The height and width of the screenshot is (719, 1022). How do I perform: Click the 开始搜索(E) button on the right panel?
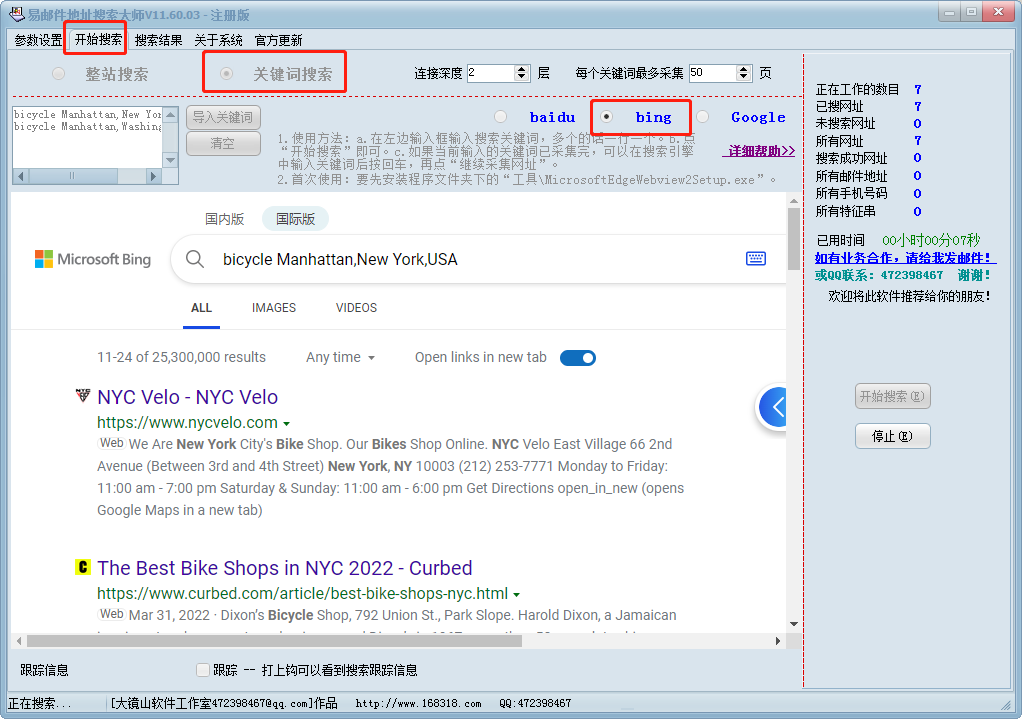(892, 396)
